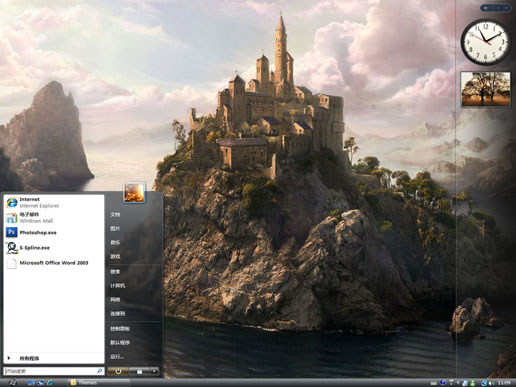The height and width of the screenshot is (387, 516).
Task: Lock the computer with the padlock button
Action: [x=139, y=371]
